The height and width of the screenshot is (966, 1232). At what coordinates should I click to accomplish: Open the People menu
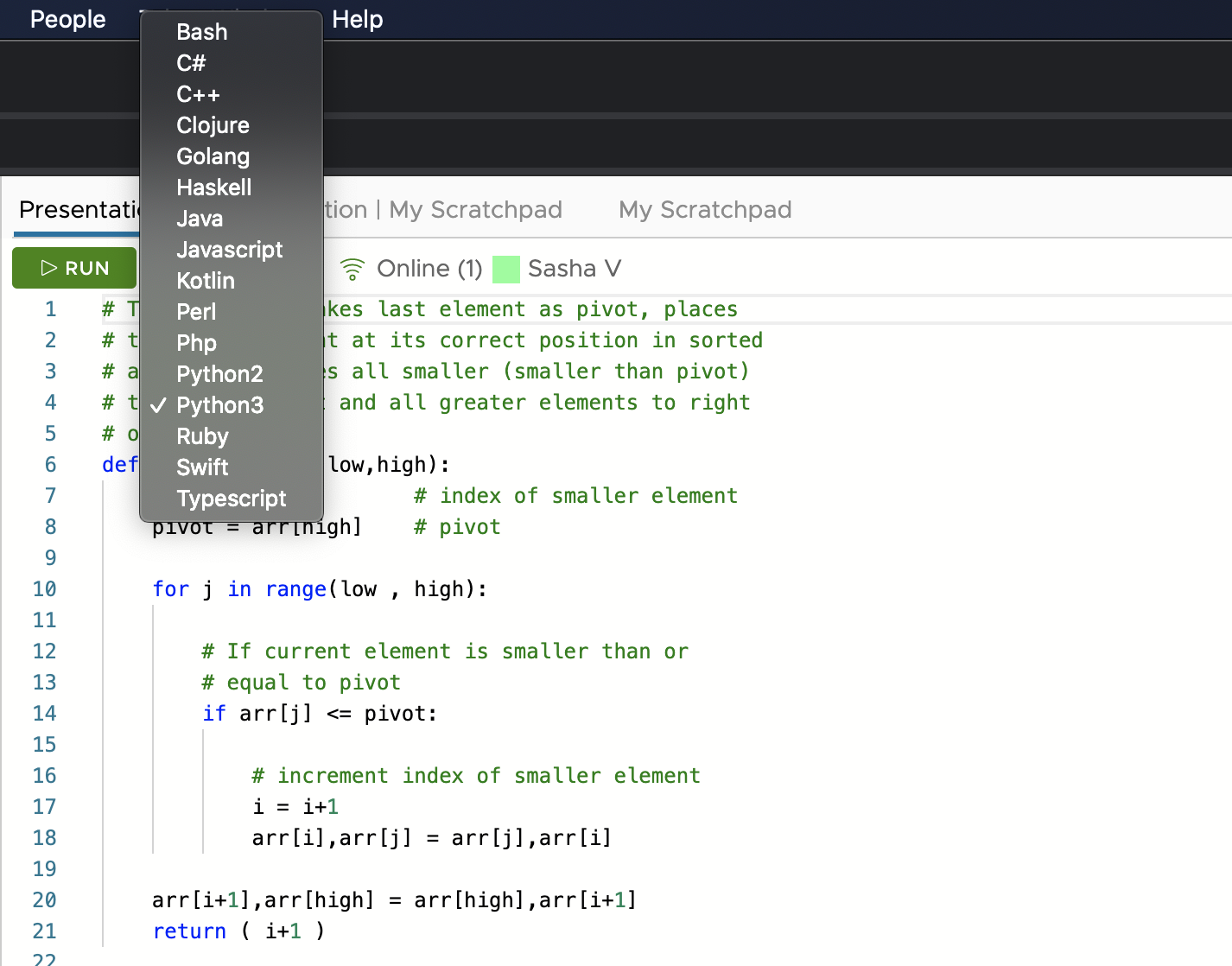[x=67, y=19]
